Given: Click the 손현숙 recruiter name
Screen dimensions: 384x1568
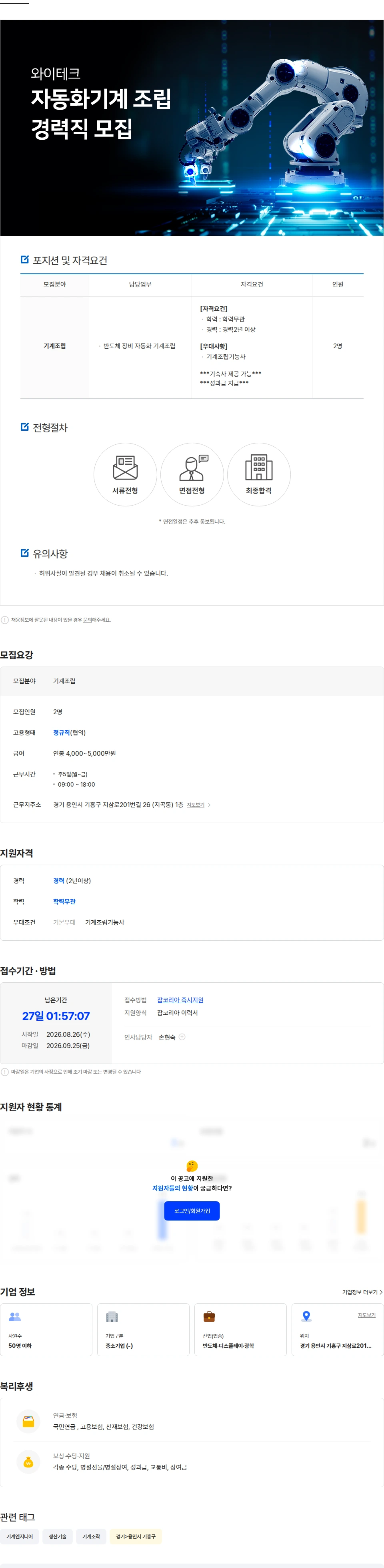Looking at the screenshot, I should (x=167, y=1037).
